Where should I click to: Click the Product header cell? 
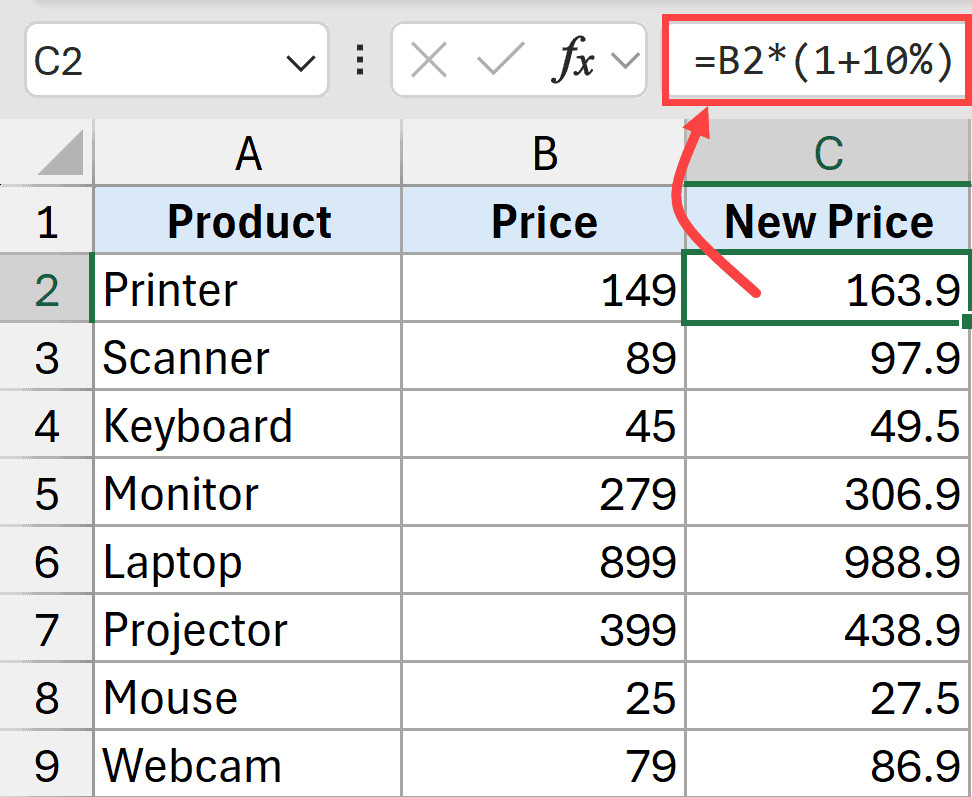[248, 221]
